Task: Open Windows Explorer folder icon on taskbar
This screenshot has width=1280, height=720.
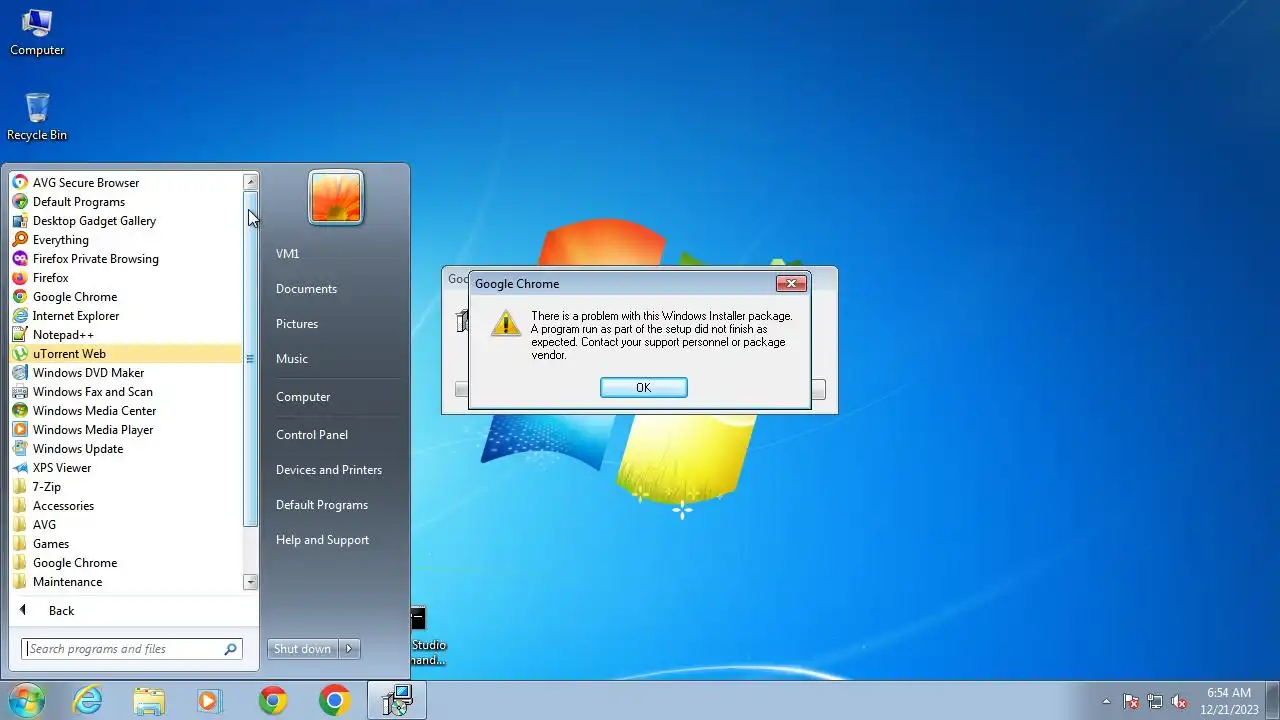Action: click(149, 700)
